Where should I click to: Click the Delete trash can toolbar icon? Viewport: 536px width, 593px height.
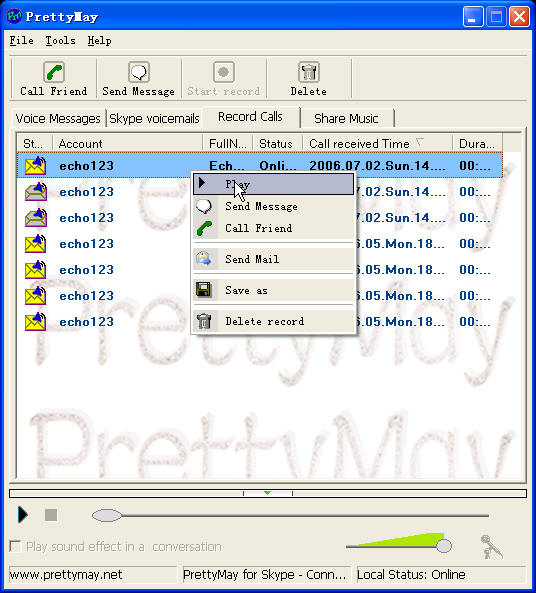[309, 72]
